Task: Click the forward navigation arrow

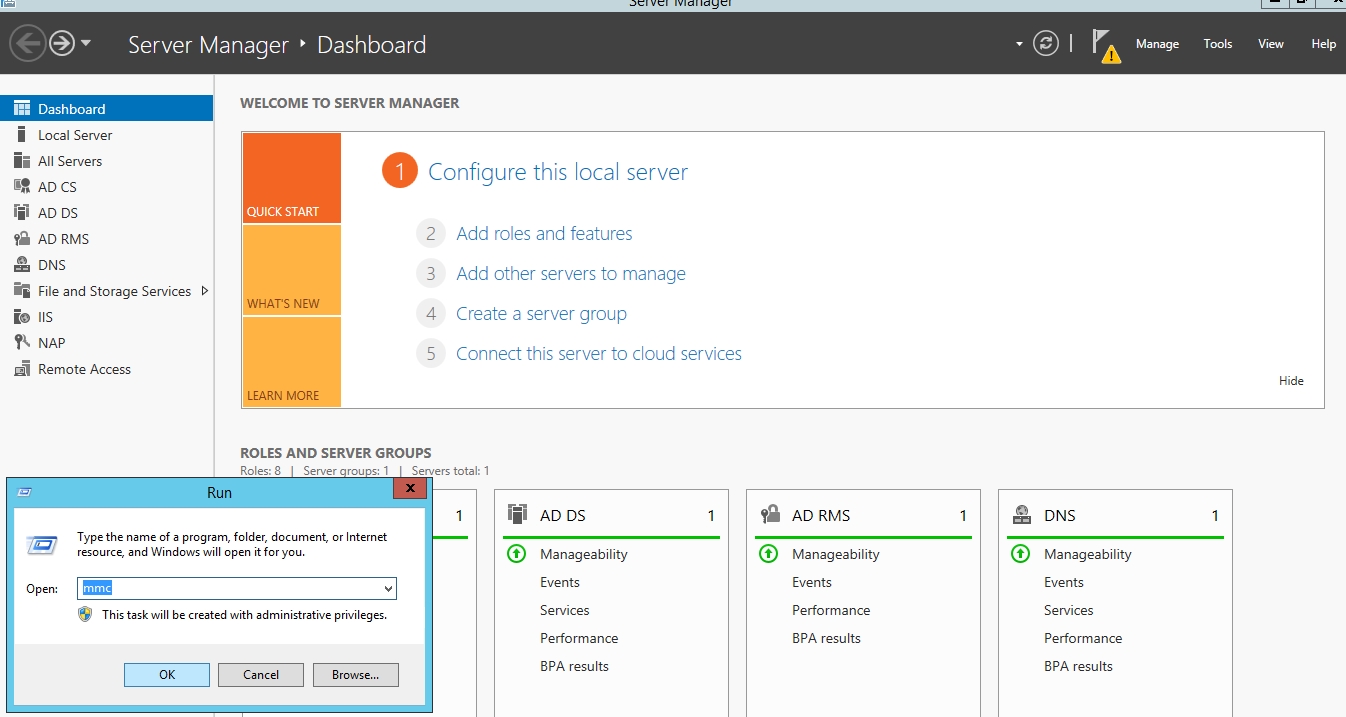Action: pyautogui.click(x=62, y=43)
